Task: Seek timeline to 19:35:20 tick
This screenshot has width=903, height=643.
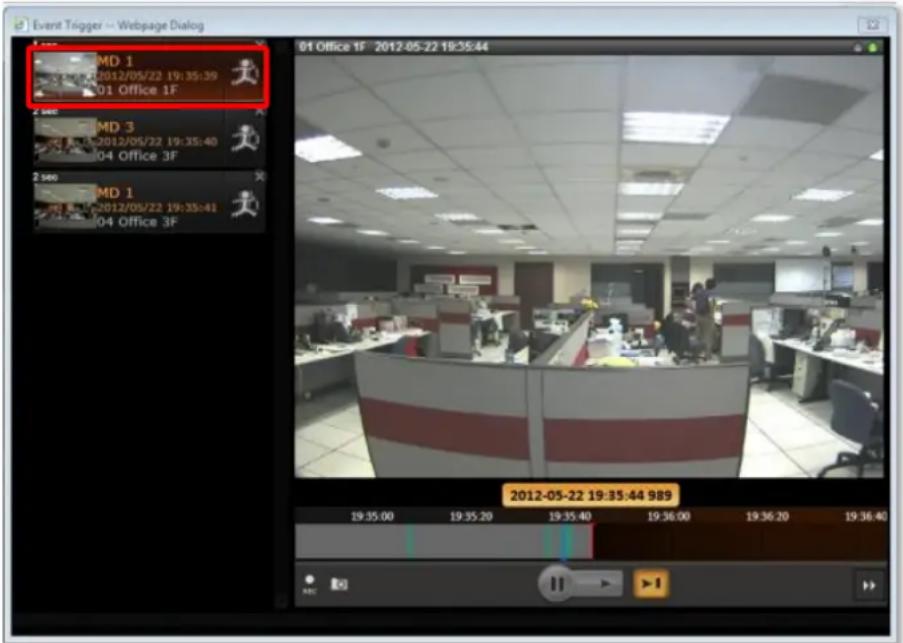Action: tap(471, 516)
